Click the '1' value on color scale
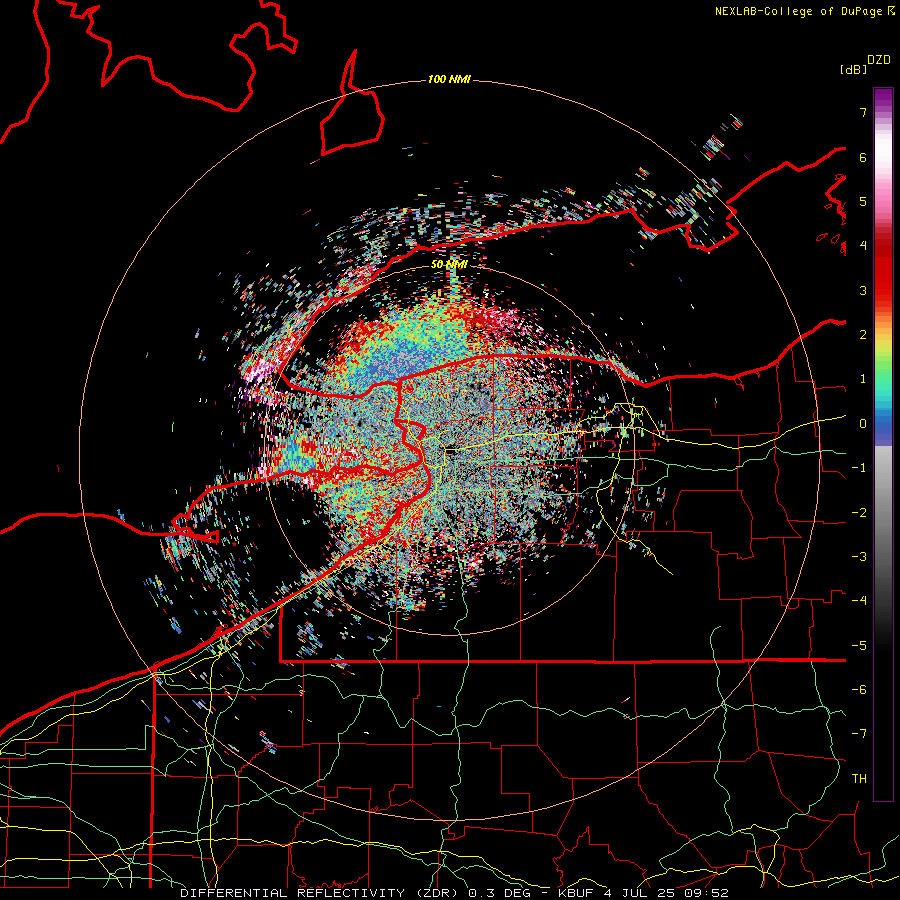 click(863, 379)
